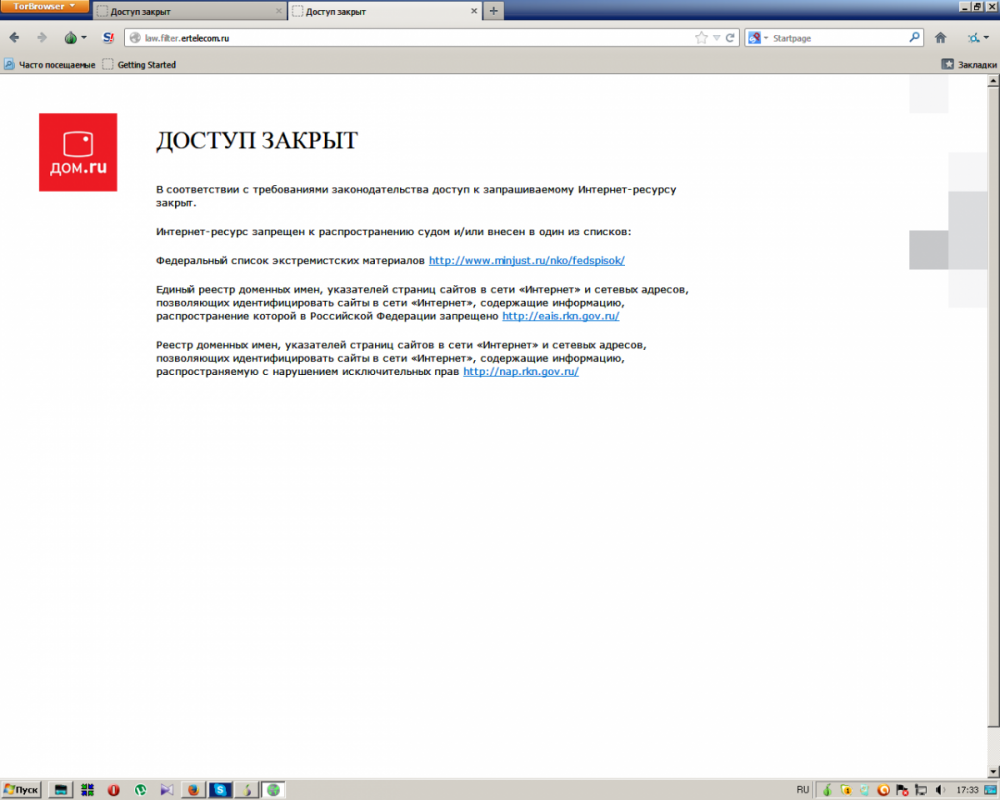Open the Закладки bookmarks menu
Screen dimensions: 1000x800
(969, 64)
